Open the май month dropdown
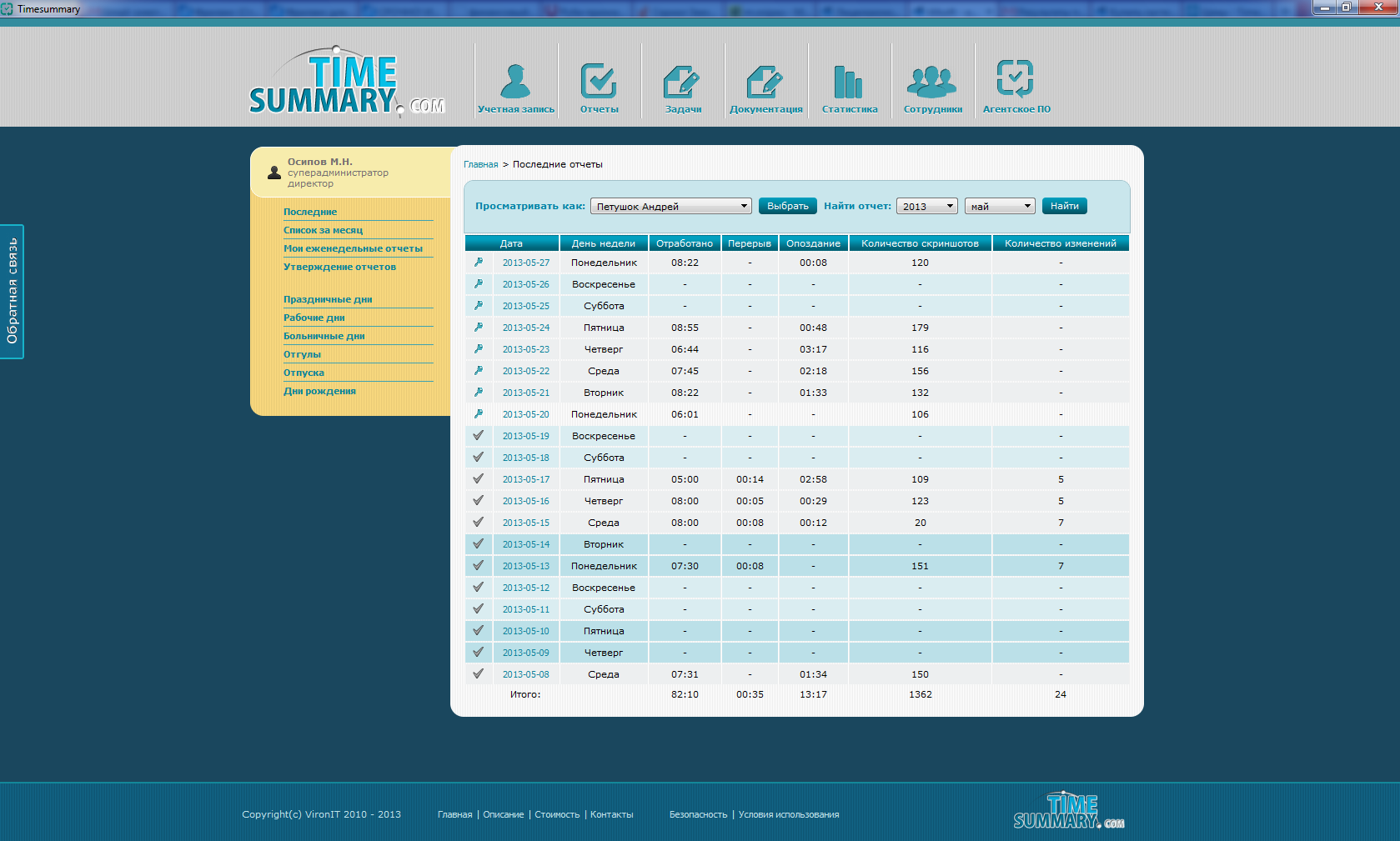1400x841 pixels. click(1000, 206)
